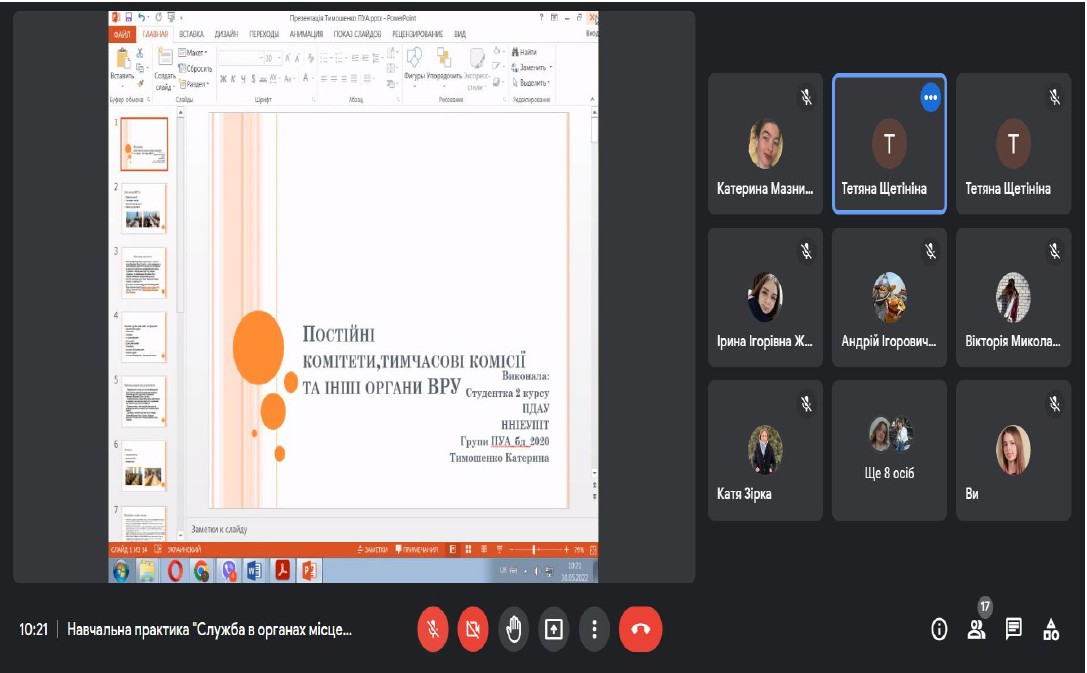Screen dimensions: 1087x673
Task: Switch to reading view icon
Action: [x=484, y=550]
